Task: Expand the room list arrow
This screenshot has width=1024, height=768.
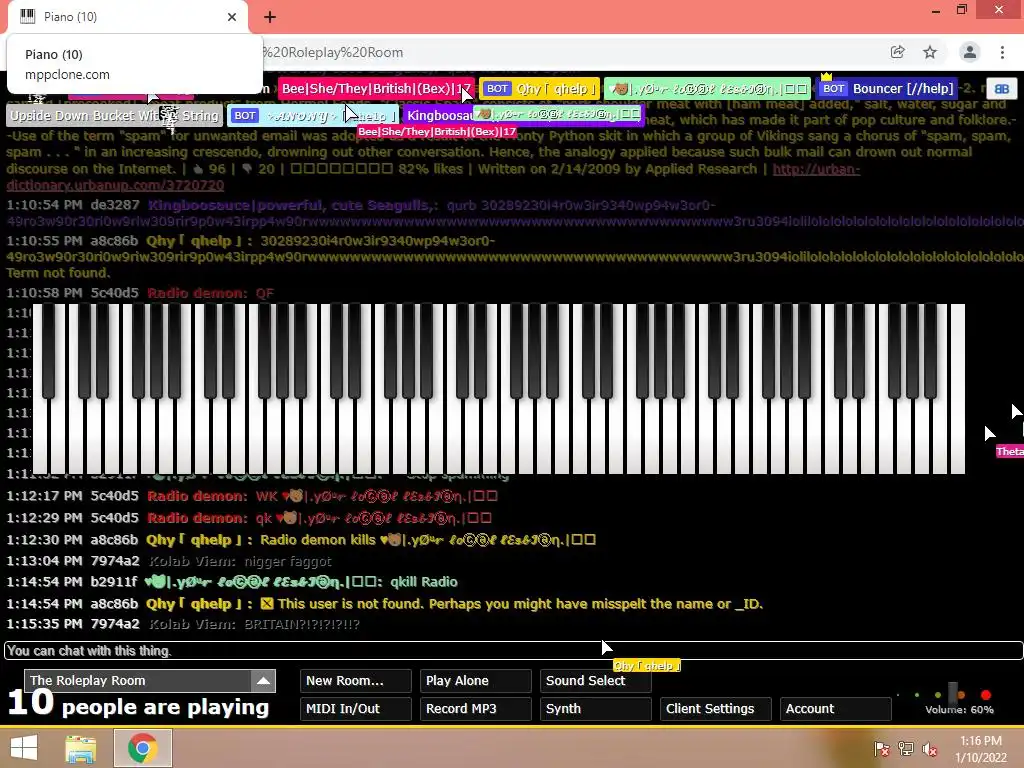Action: (x=263, y=680)
